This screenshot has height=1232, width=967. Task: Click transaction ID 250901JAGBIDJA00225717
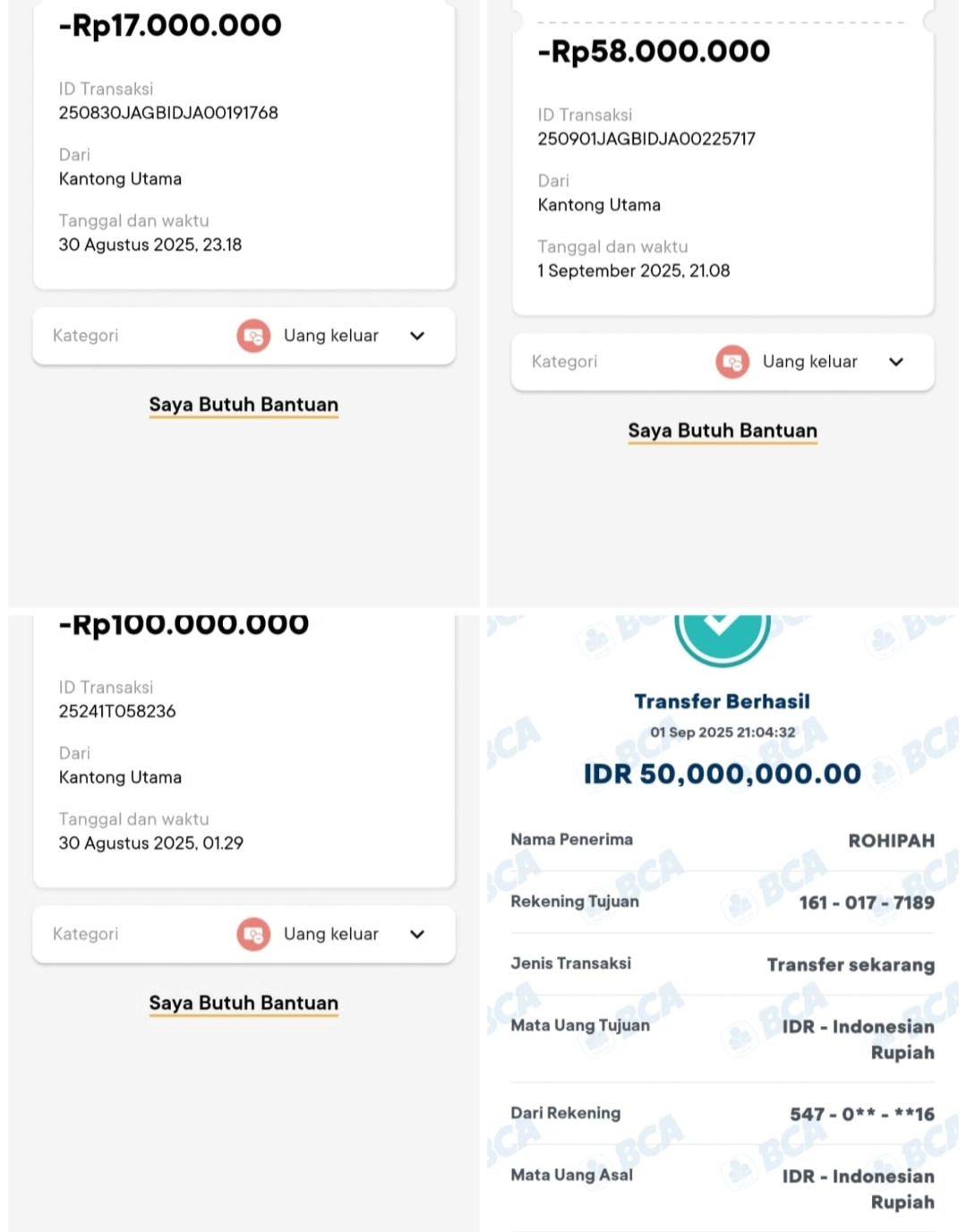(646, 139)
